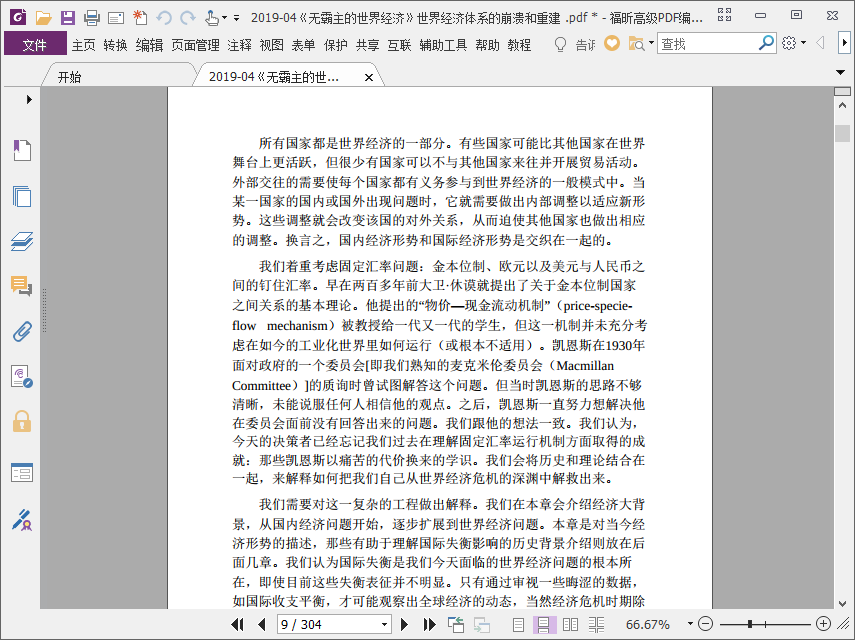Go to the previous page
Screen dimensions: 855x640
(262, 624)
